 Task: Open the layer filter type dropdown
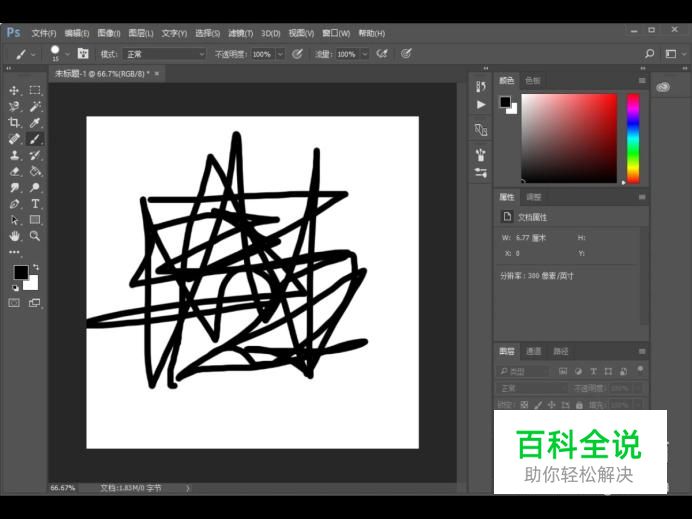pyautogui.click(x=524, y=372)
